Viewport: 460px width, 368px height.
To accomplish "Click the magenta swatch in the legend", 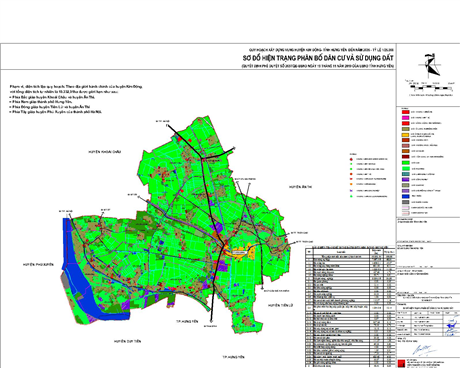I will 405,118.
